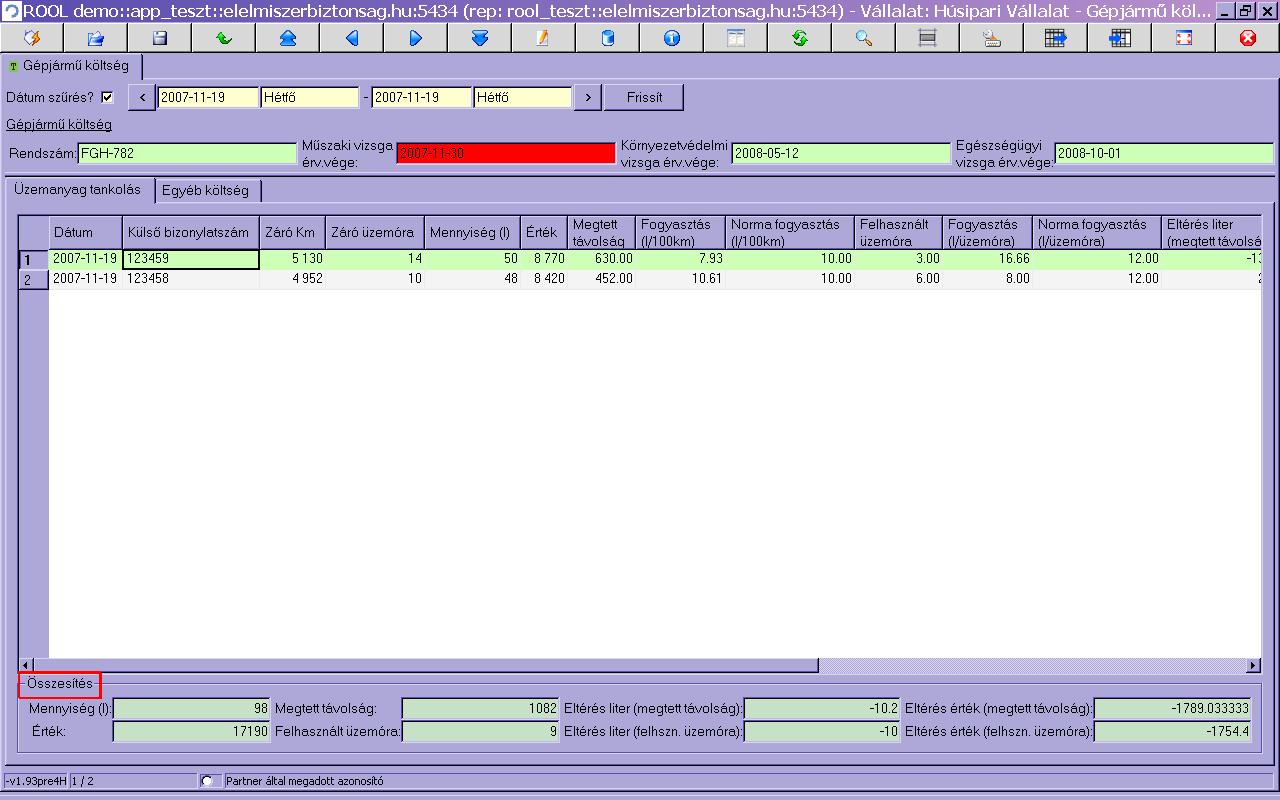Image resolution: width=1280 pixels, height=800 pixels.
Task: Click the Egészségügyi vizsga date 2008-10-01
Action: 1164,153
